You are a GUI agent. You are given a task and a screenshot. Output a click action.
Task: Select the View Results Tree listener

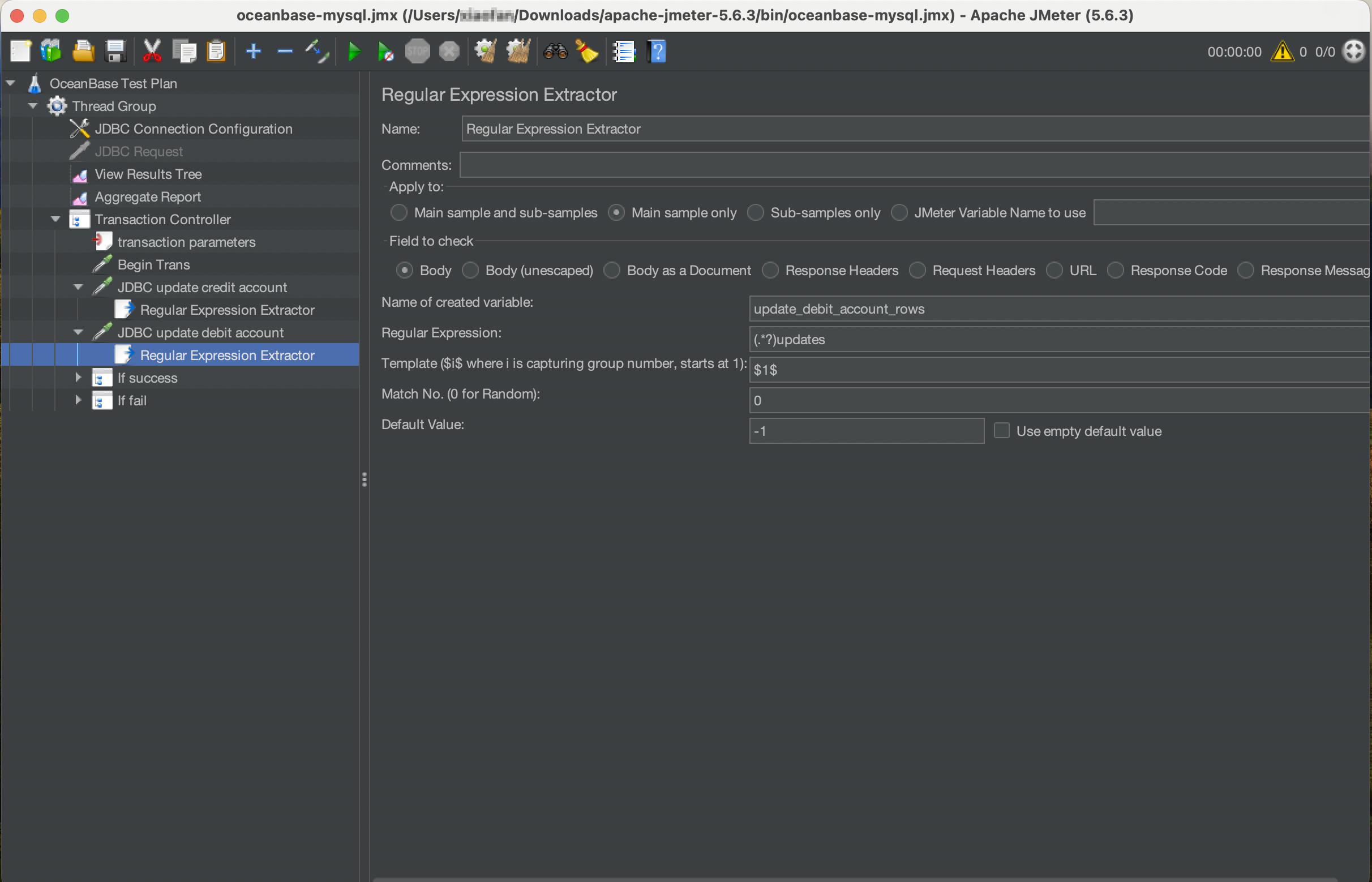click(x=148, y=174)
